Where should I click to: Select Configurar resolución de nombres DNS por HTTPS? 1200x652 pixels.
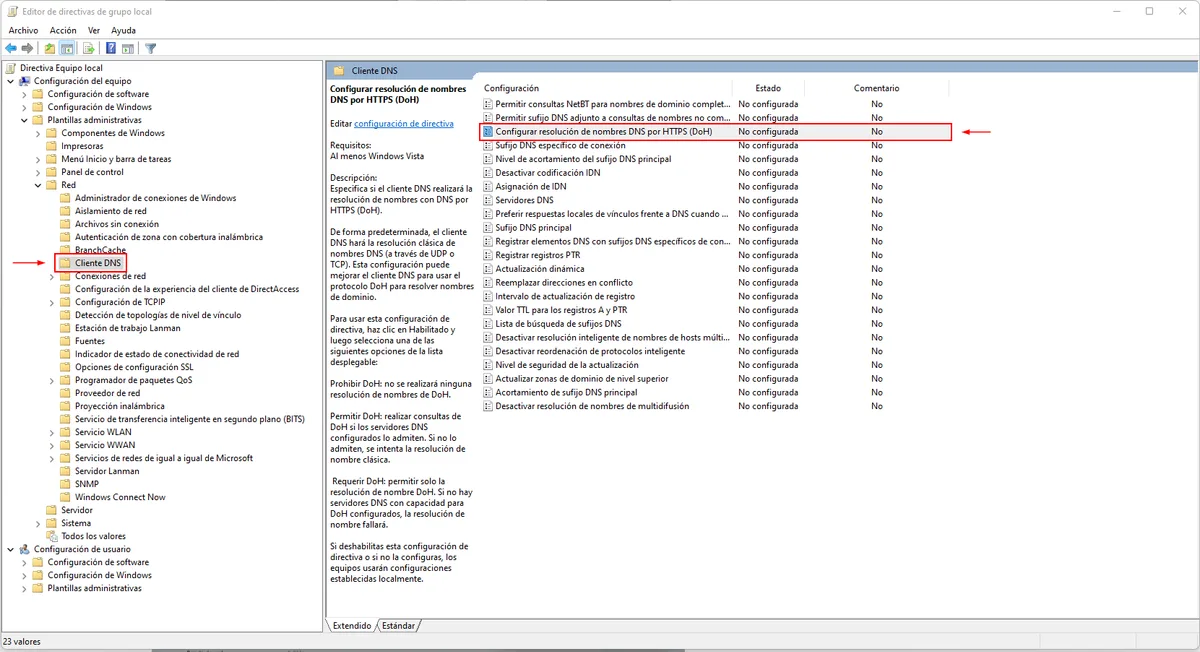point(715,131)
